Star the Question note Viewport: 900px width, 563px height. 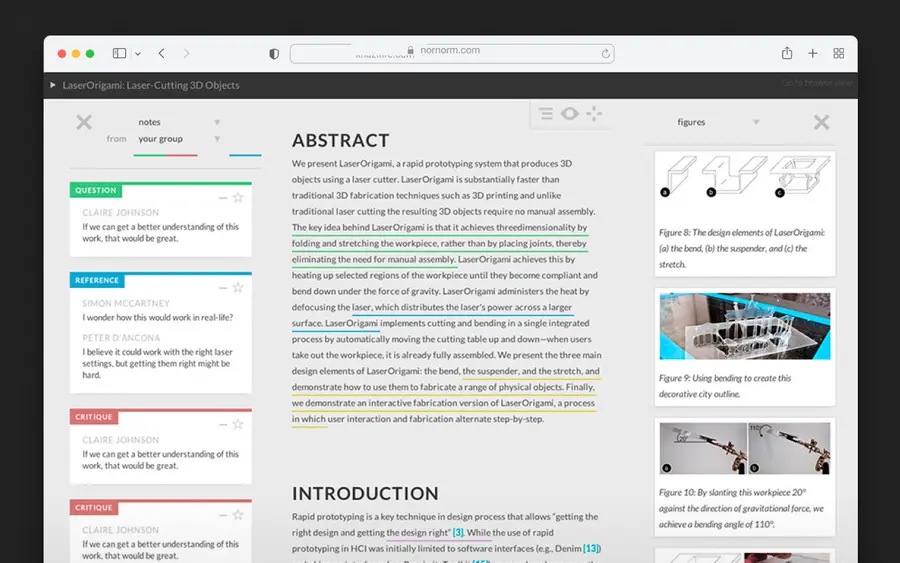(238, 197)
